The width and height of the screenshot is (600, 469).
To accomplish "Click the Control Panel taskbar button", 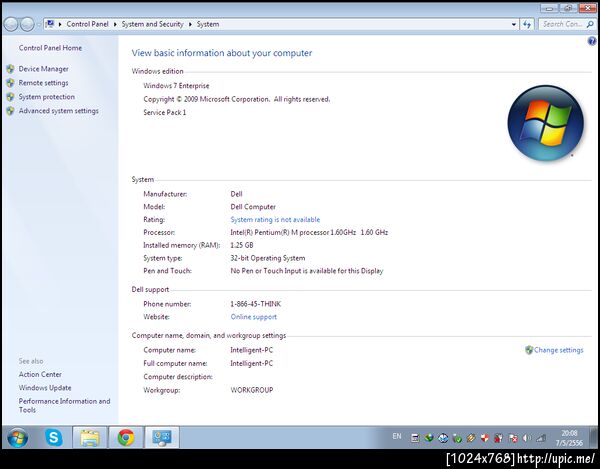I will 161,438.
